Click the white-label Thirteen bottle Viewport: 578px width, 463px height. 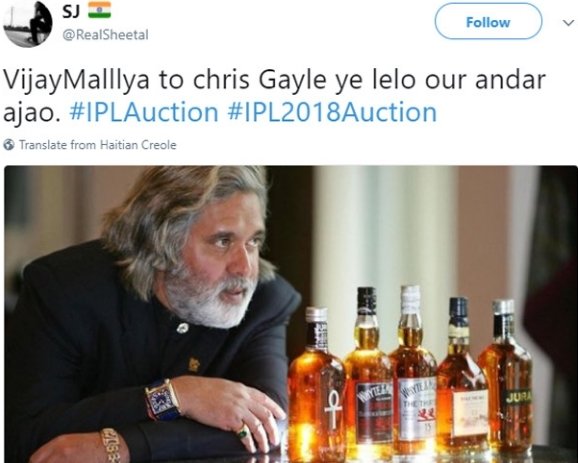413,370
